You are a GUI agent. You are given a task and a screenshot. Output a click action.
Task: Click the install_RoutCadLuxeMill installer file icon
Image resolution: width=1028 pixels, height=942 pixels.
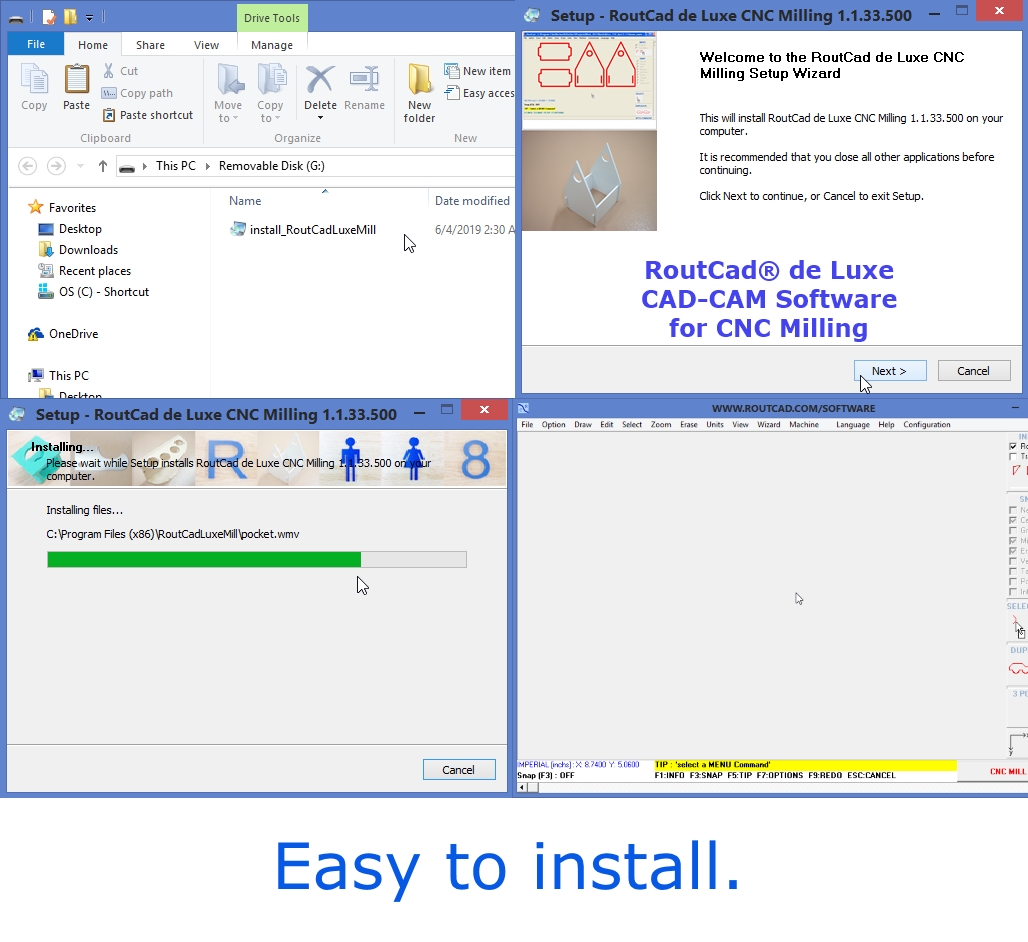tap(237, 229)
